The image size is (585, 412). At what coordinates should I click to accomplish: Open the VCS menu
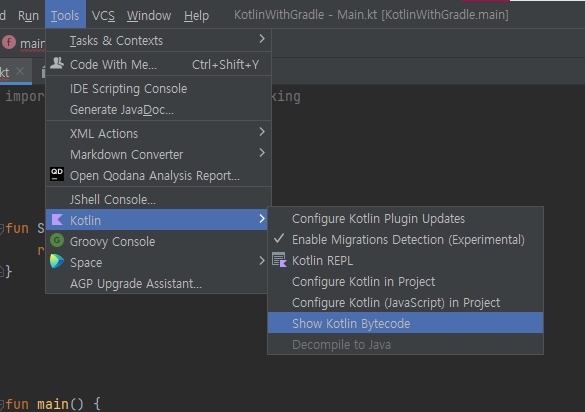point(103,16)
